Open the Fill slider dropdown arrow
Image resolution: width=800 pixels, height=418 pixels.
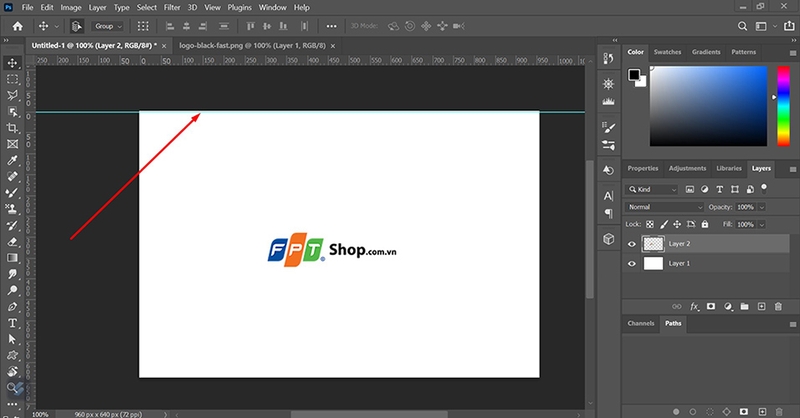(x=762, y=224)
